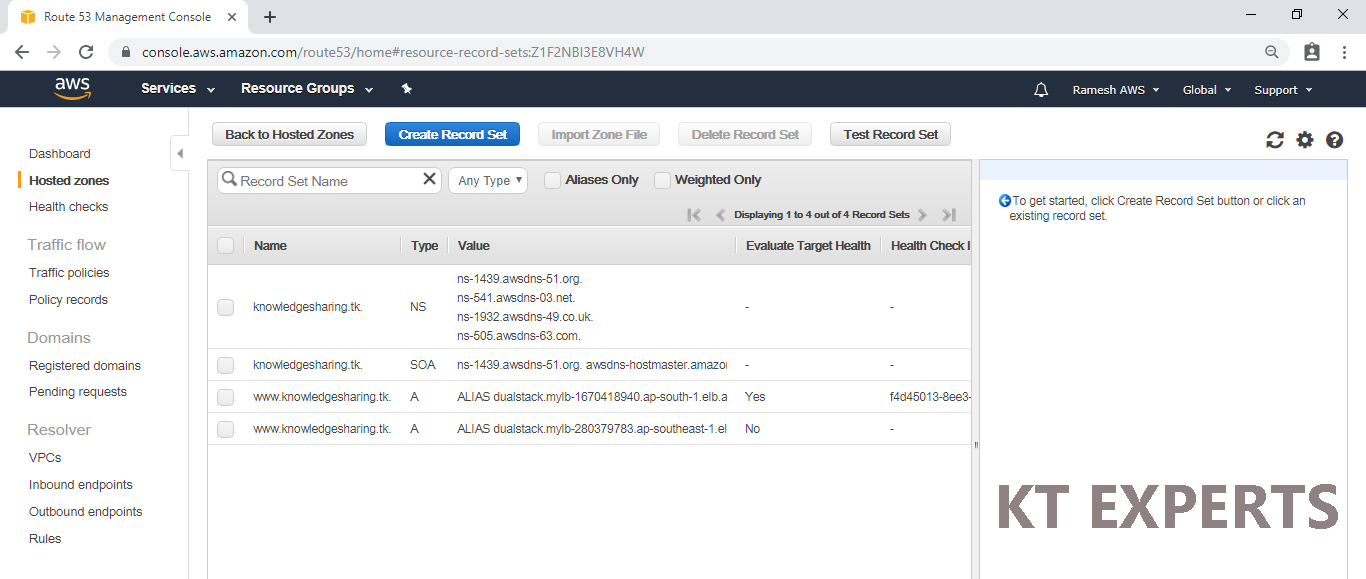Open Registered domains in the sidebar
This screenshot has height=579, width=1366.
click(85, 366)
